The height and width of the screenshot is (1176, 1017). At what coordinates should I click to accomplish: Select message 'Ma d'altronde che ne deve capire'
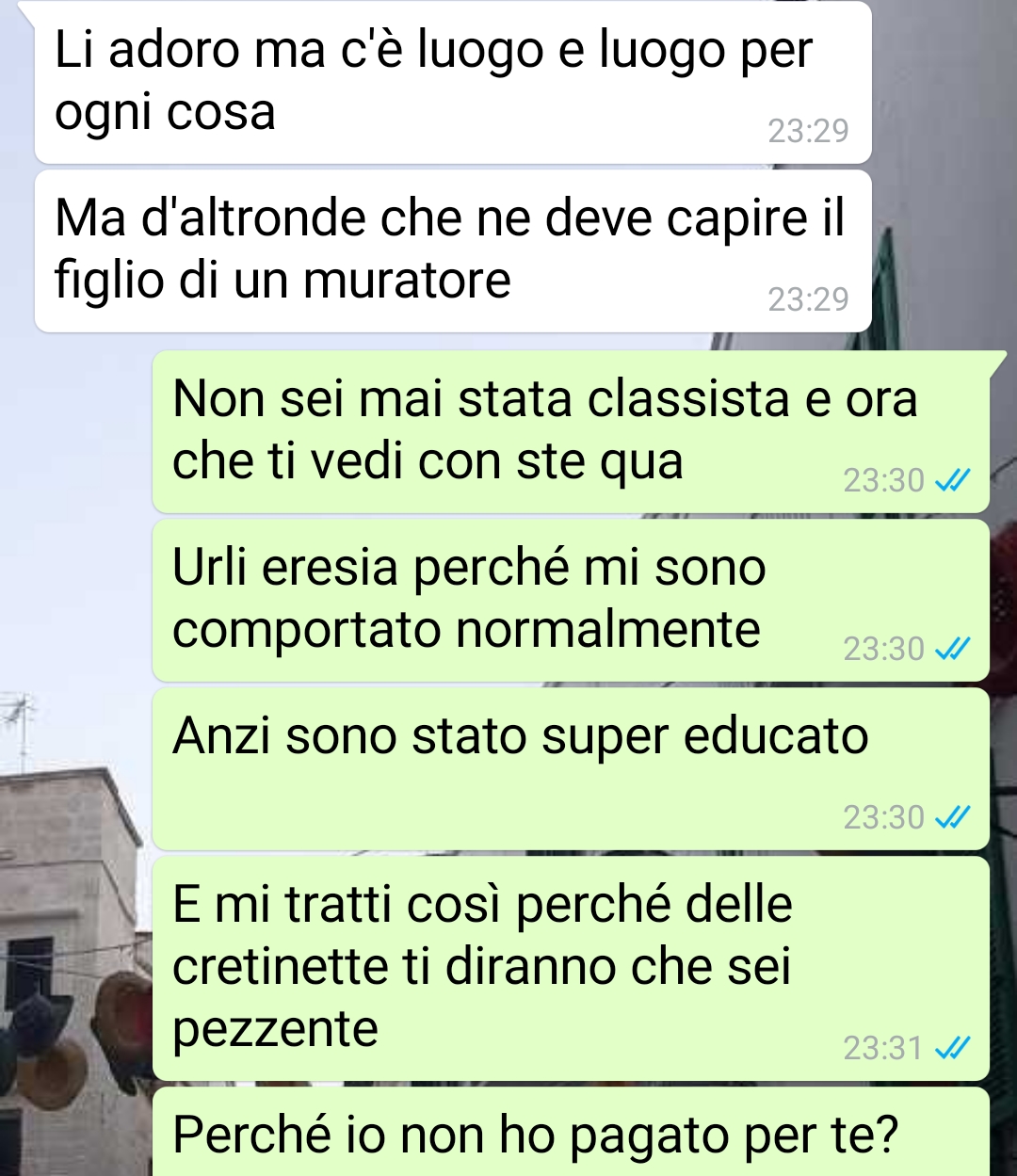click(x=453, y=250)
